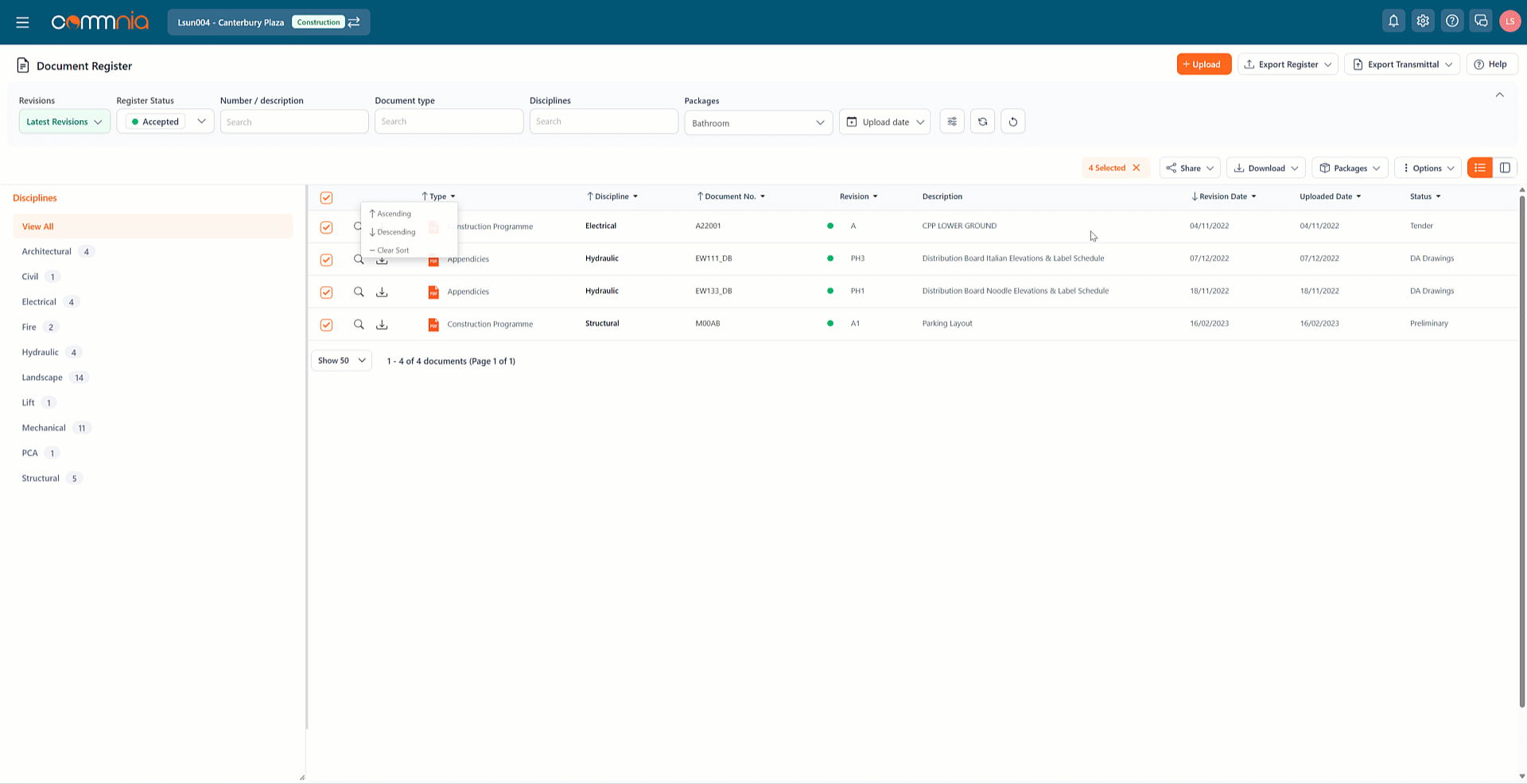This screenshot has height=784, width=1527.
Task: Open the Share dropdown
Action: pos(1190,168)
